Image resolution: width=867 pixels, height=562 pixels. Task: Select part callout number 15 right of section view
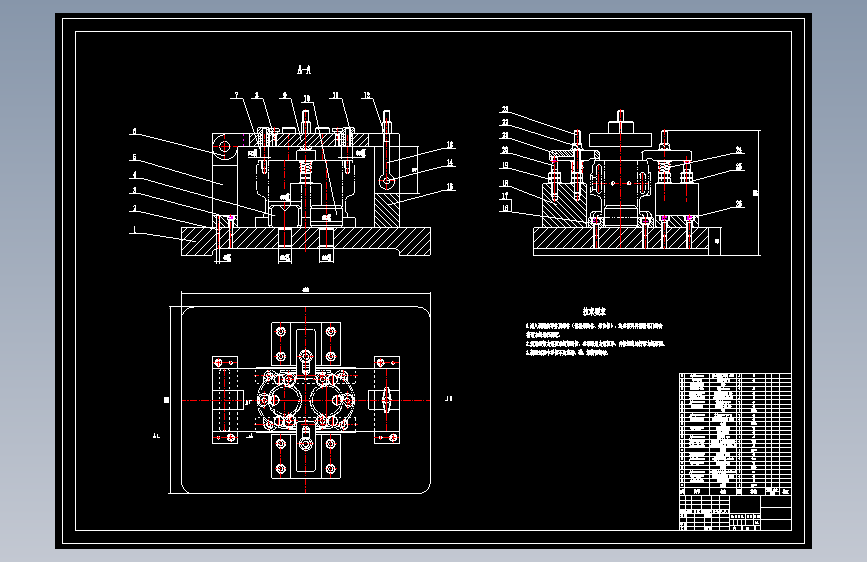[450, 186]
